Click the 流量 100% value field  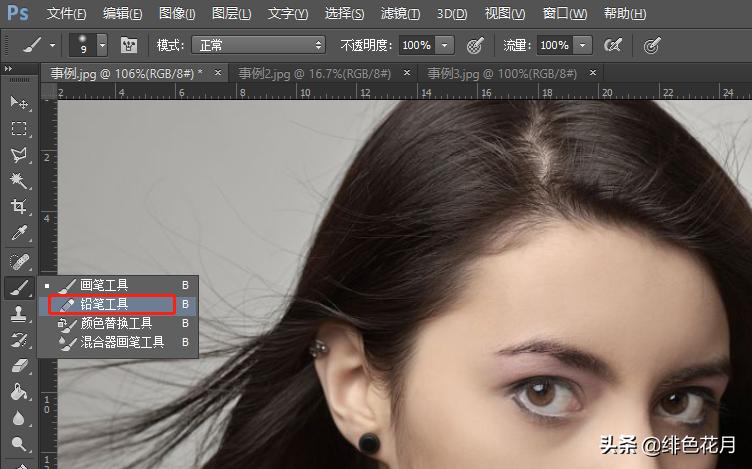pos(555,46)
